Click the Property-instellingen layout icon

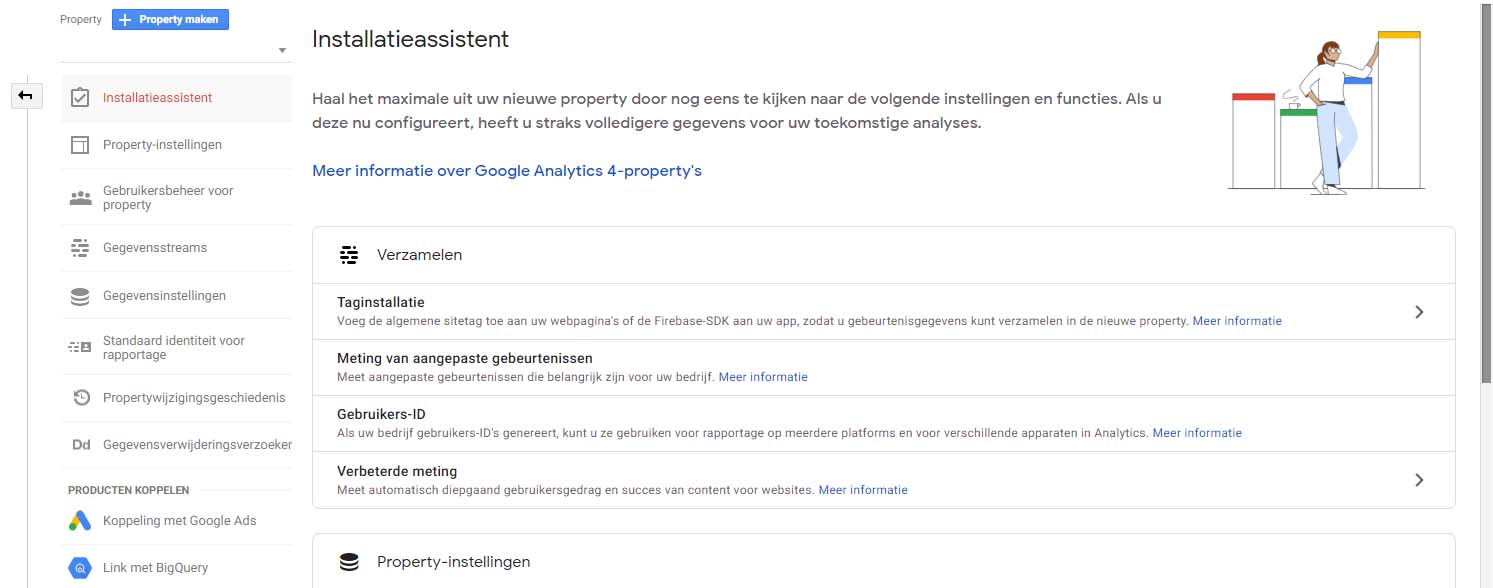coord(81,145)
